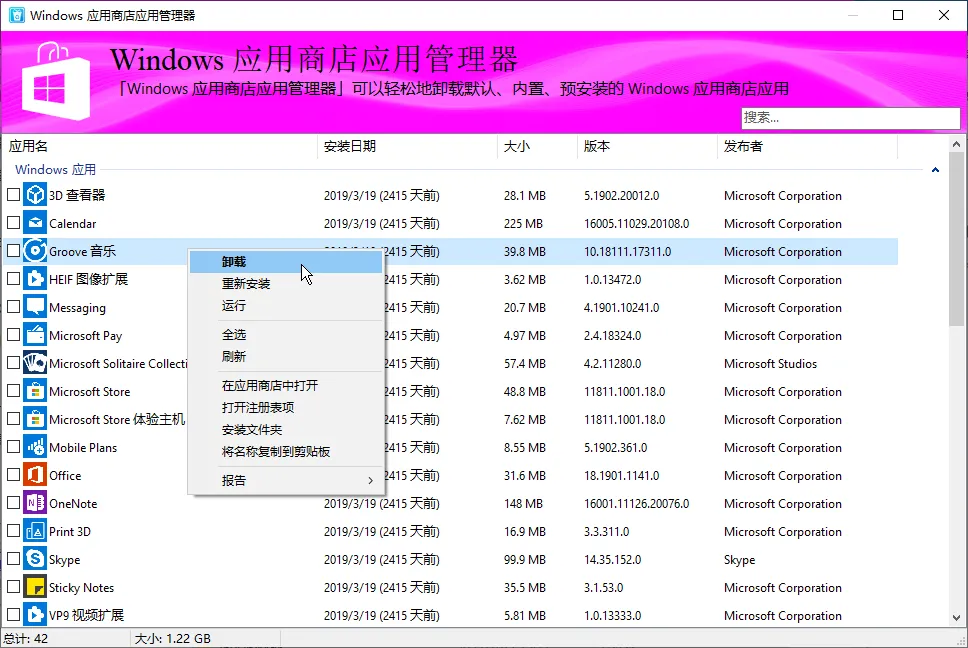Check the 3D 查看器 checkbox

[x=14, y=195]
